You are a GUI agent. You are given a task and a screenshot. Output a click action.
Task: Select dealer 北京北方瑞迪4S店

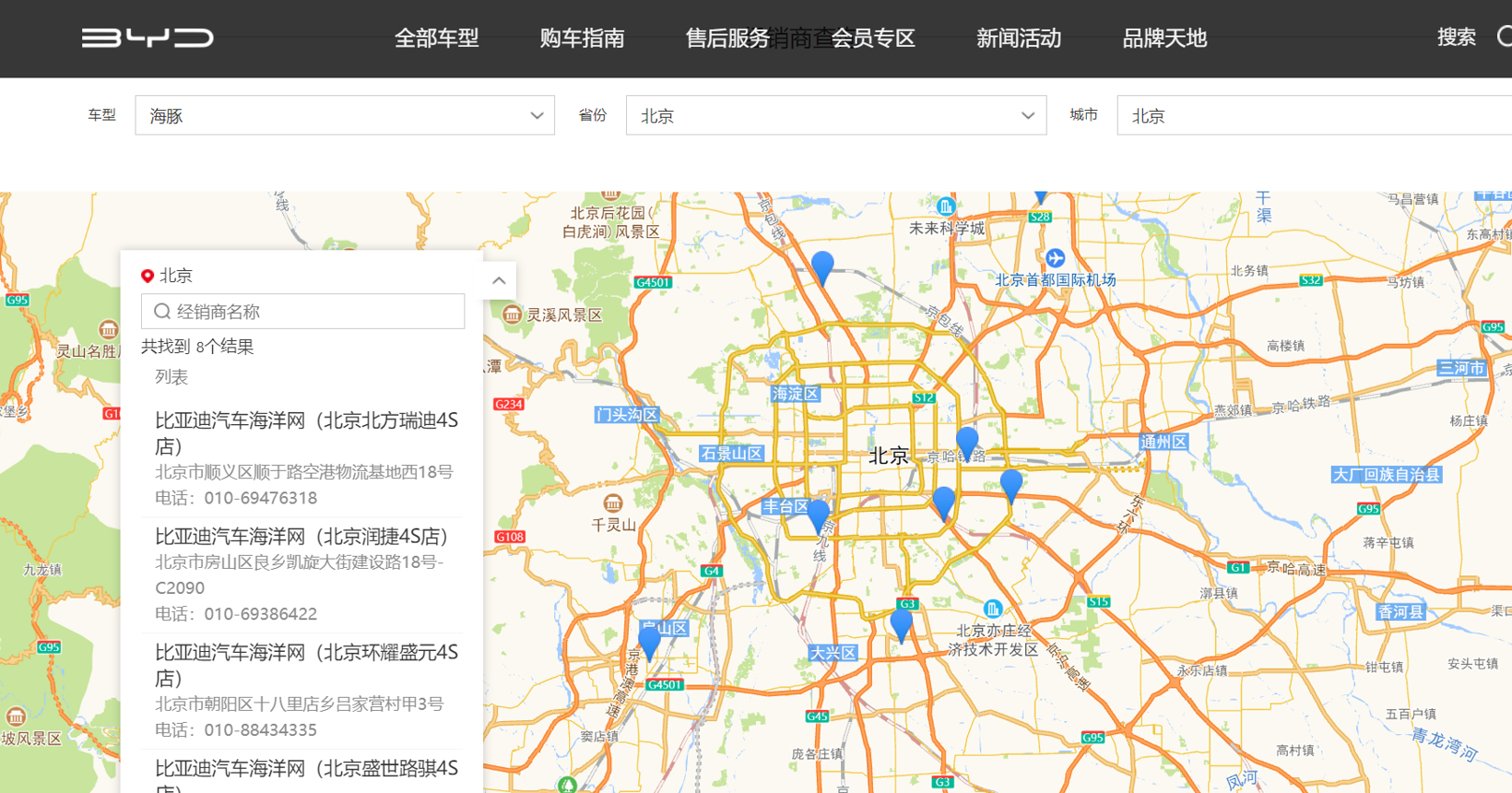[306, 433]
